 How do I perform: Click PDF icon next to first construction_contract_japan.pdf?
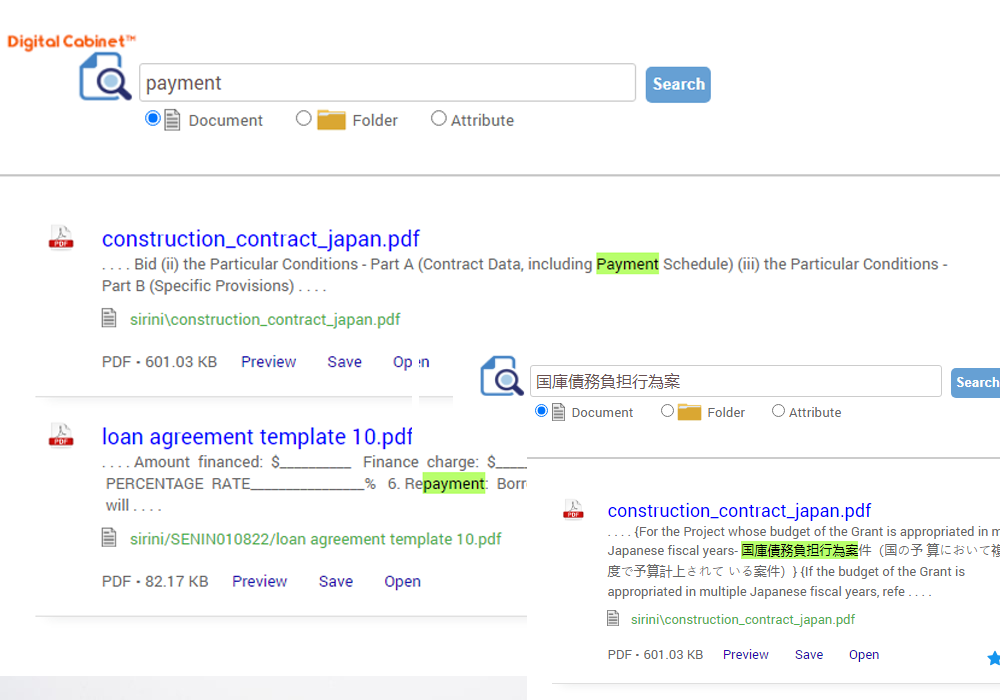click(62, 238)
